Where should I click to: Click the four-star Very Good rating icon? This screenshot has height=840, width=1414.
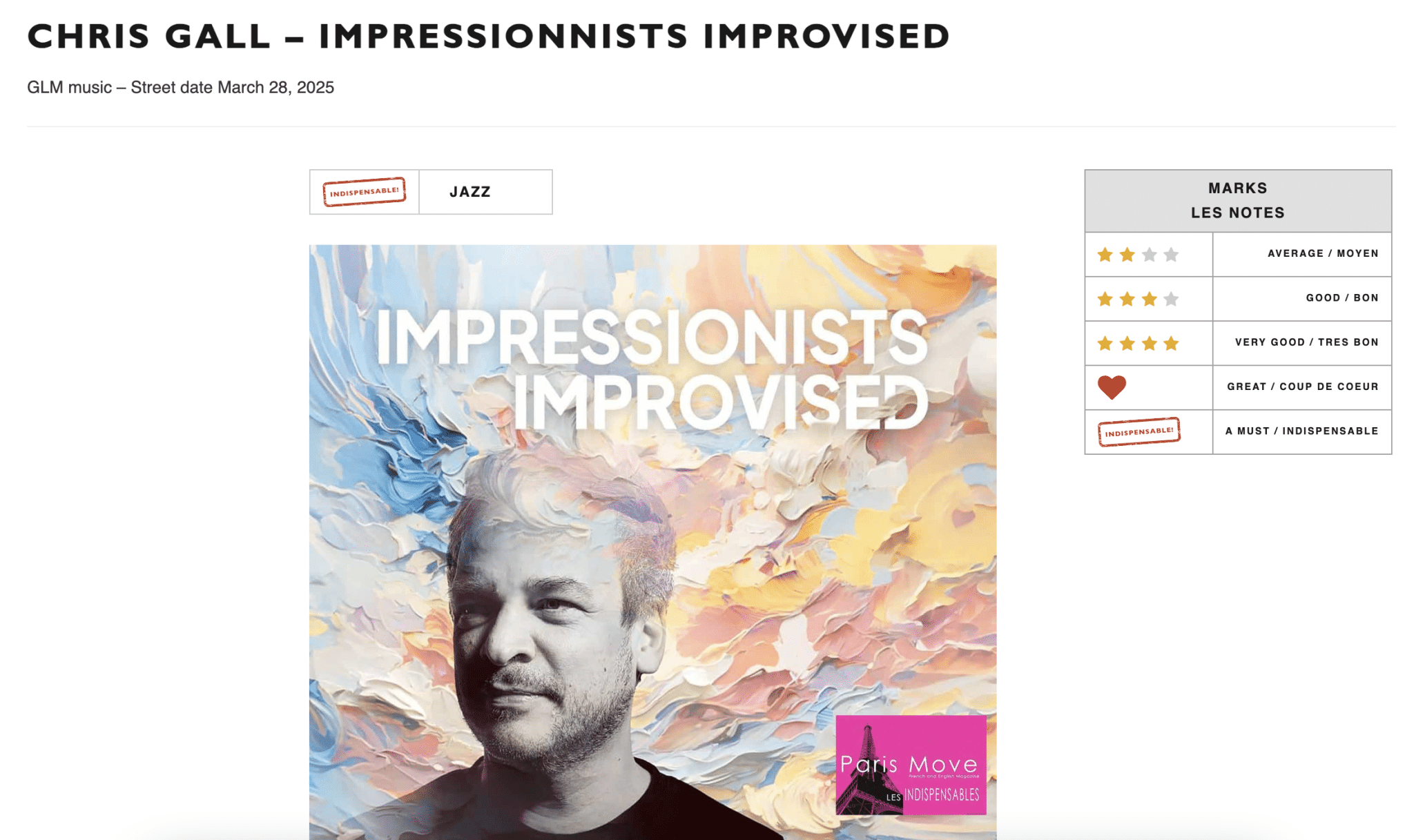pyautogui.click(x=1137, y=343)
